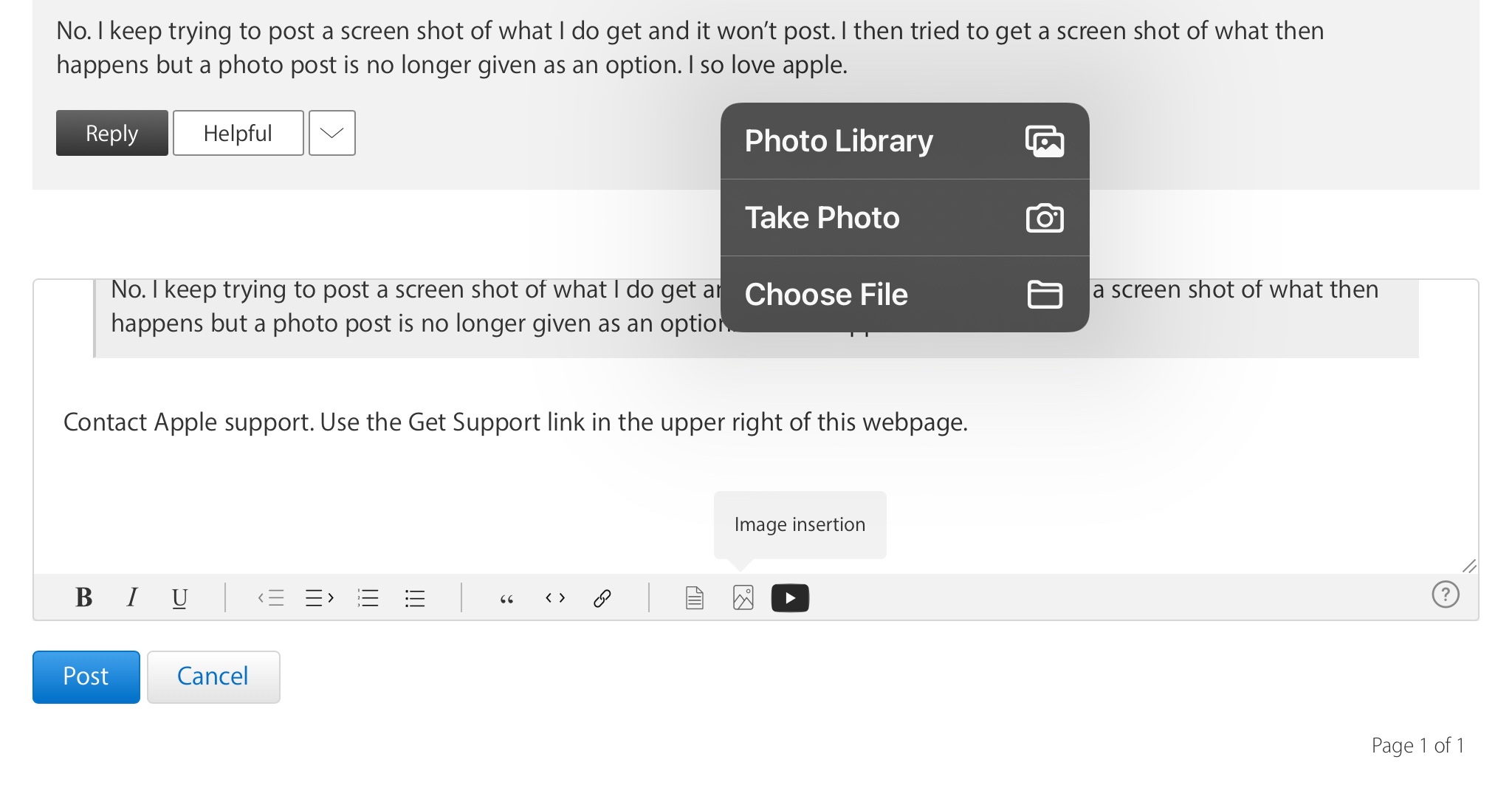Insert video with play button icon
This screenshot has height=802, width=1512.
point(790,597)
